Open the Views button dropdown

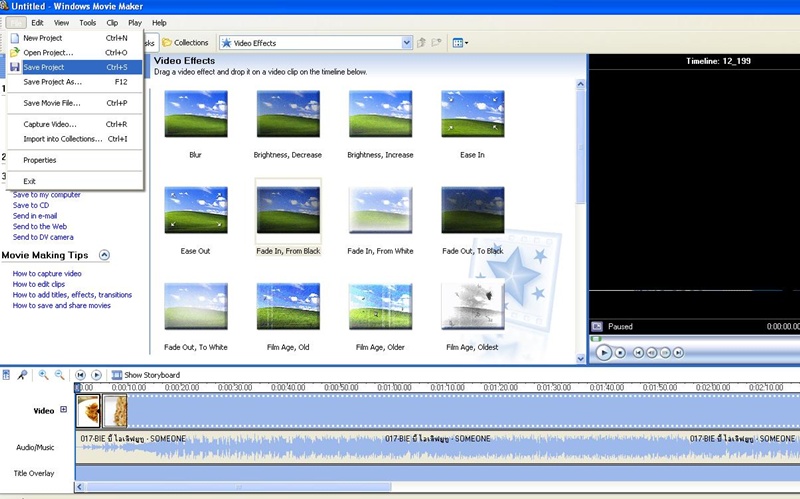(x=460, y=43)
